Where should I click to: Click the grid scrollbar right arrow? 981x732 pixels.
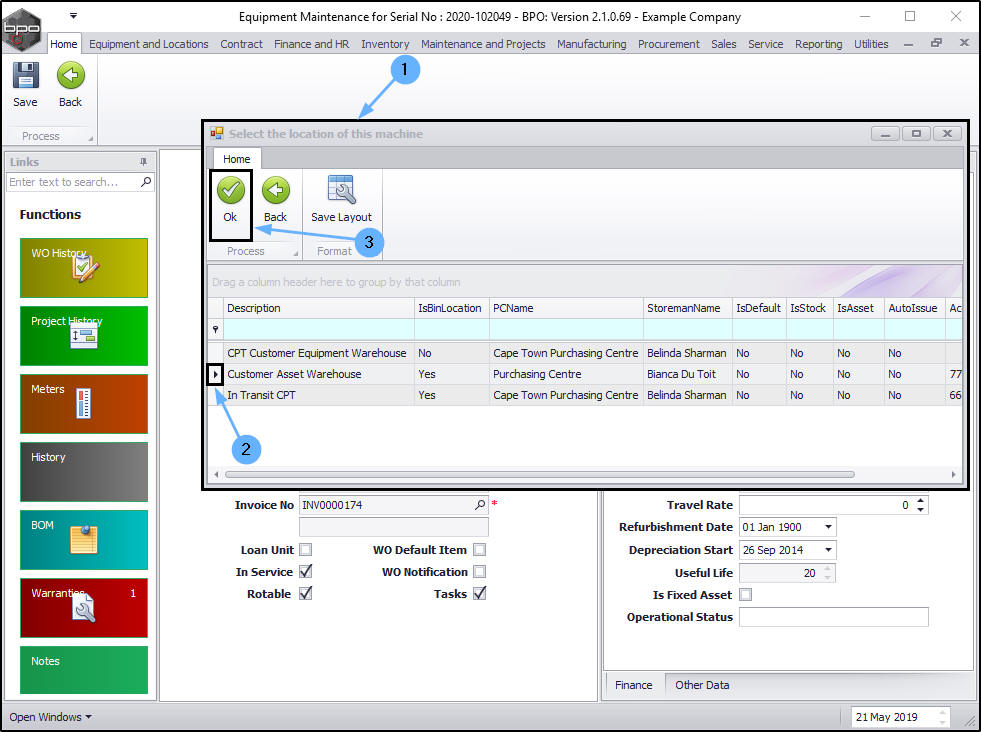tap(953, 474)
